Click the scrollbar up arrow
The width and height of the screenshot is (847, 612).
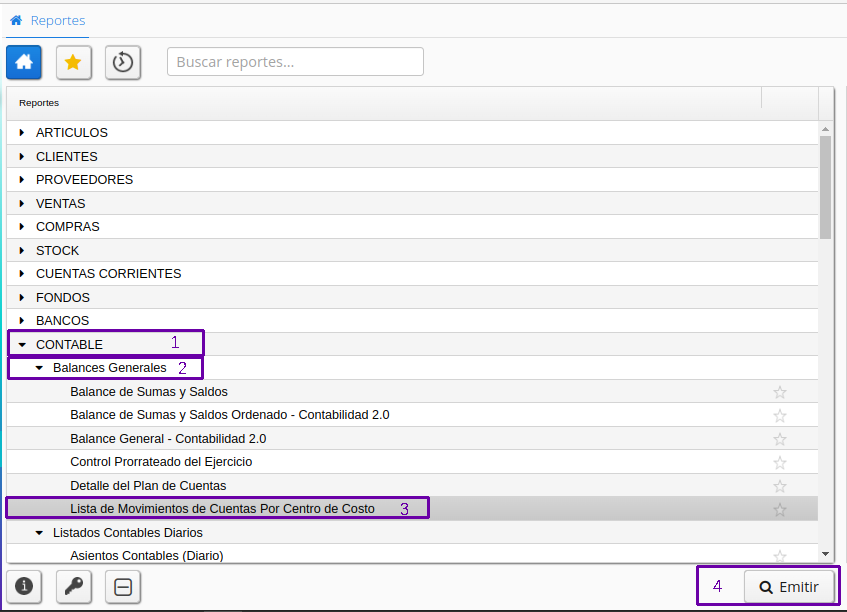coord(825,129)
